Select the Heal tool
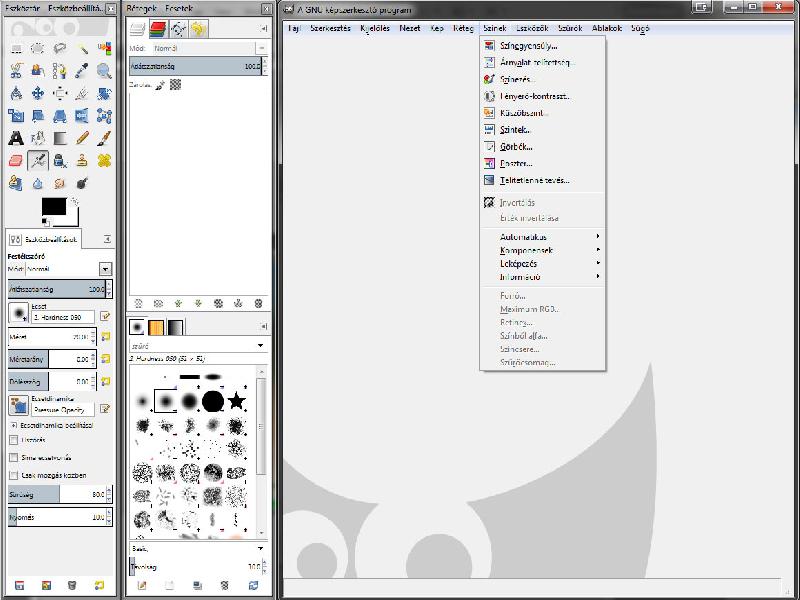Viewport: 800px width, 600px height. pyautogui.click(x=104, y=161)
